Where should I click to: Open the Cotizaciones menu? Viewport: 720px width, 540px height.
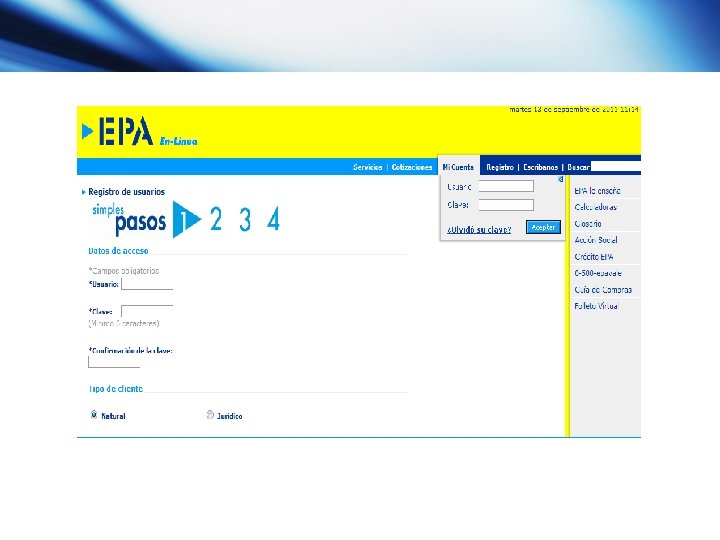[412, 167]
